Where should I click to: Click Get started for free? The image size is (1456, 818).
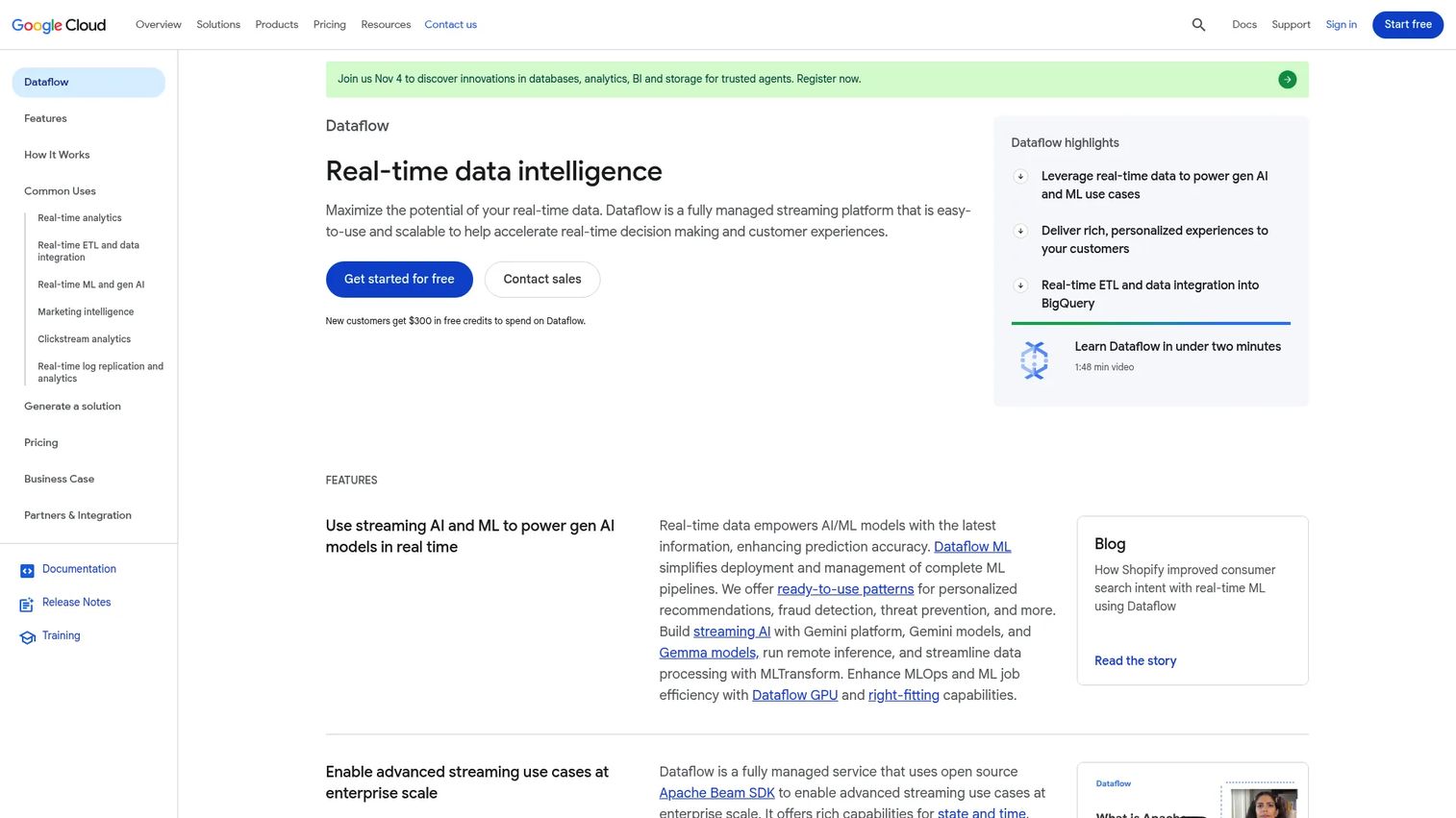tap(399, 280)
